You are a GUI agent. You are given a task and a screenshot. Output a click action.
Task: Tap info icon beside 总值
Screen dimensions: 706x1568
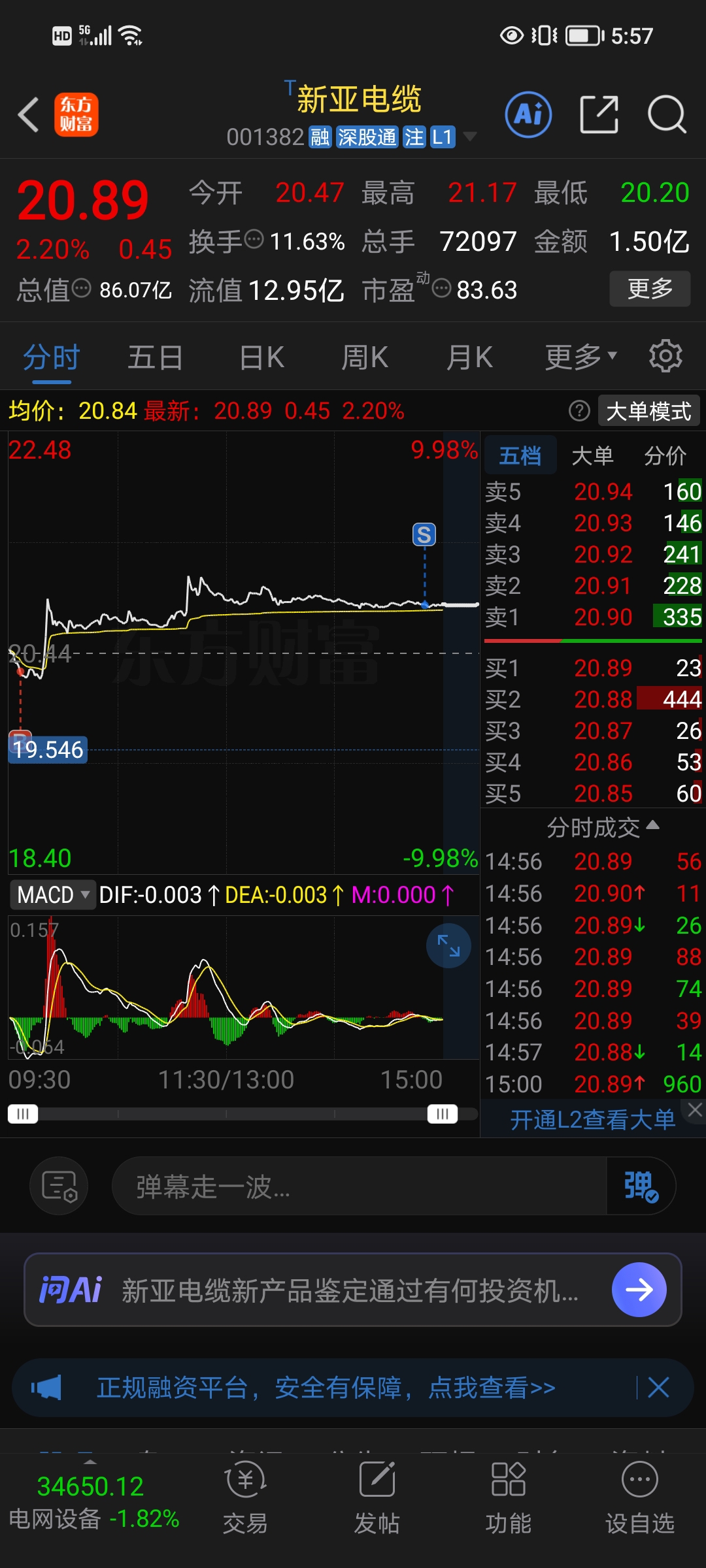click(x=81, y=288)
